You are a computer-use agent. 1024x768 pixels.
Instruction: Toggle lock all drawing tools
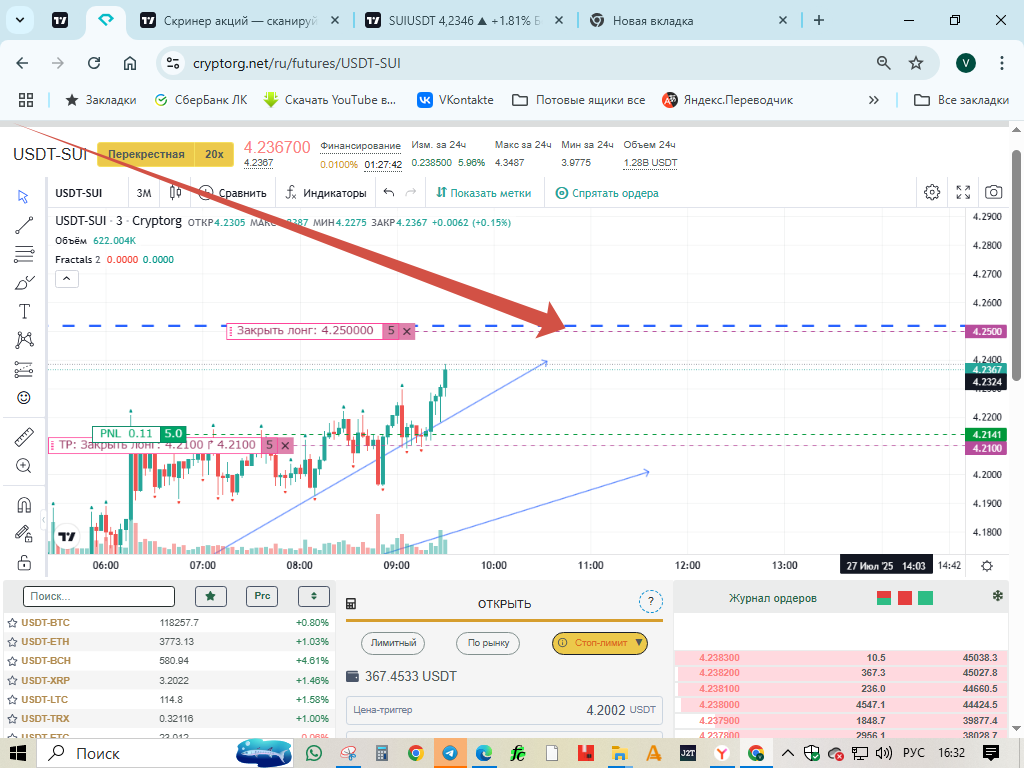point(24,562)
